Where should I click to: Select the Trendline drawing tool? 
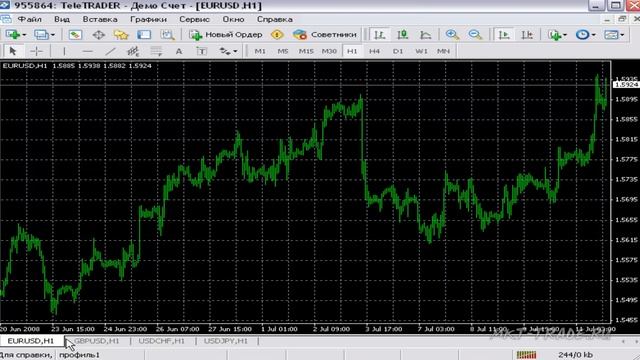click(x=110, y=51)
